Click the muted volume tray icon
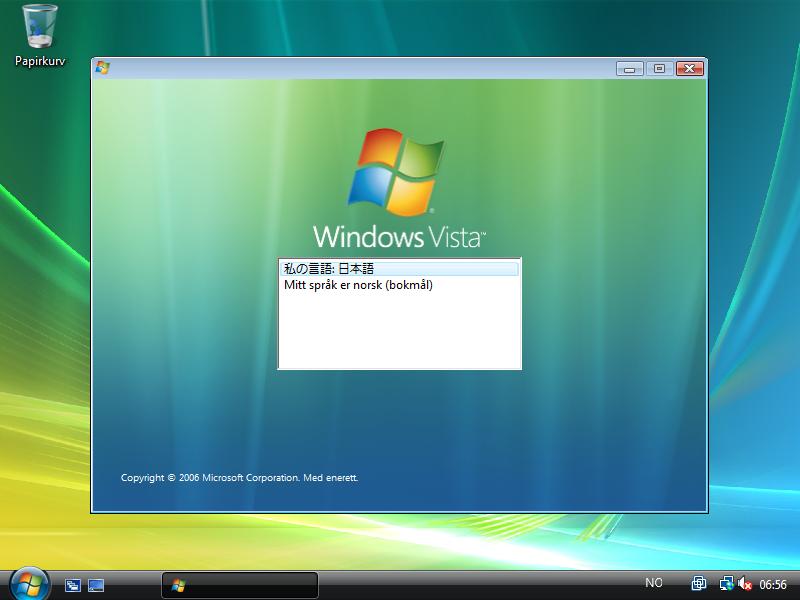The height and width of the screenshot is (600, 800). click(x=744, y=583)
